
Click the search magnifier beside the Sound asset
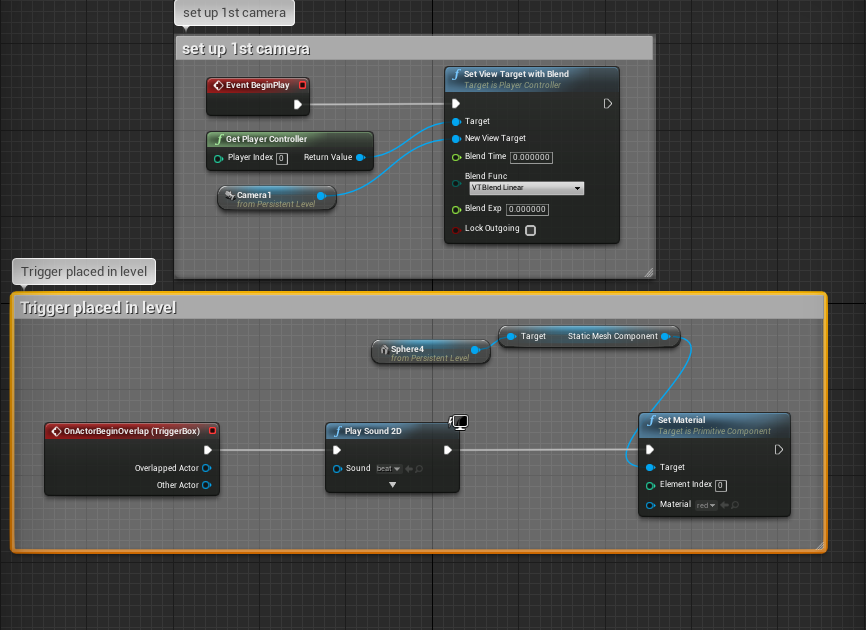418,468
